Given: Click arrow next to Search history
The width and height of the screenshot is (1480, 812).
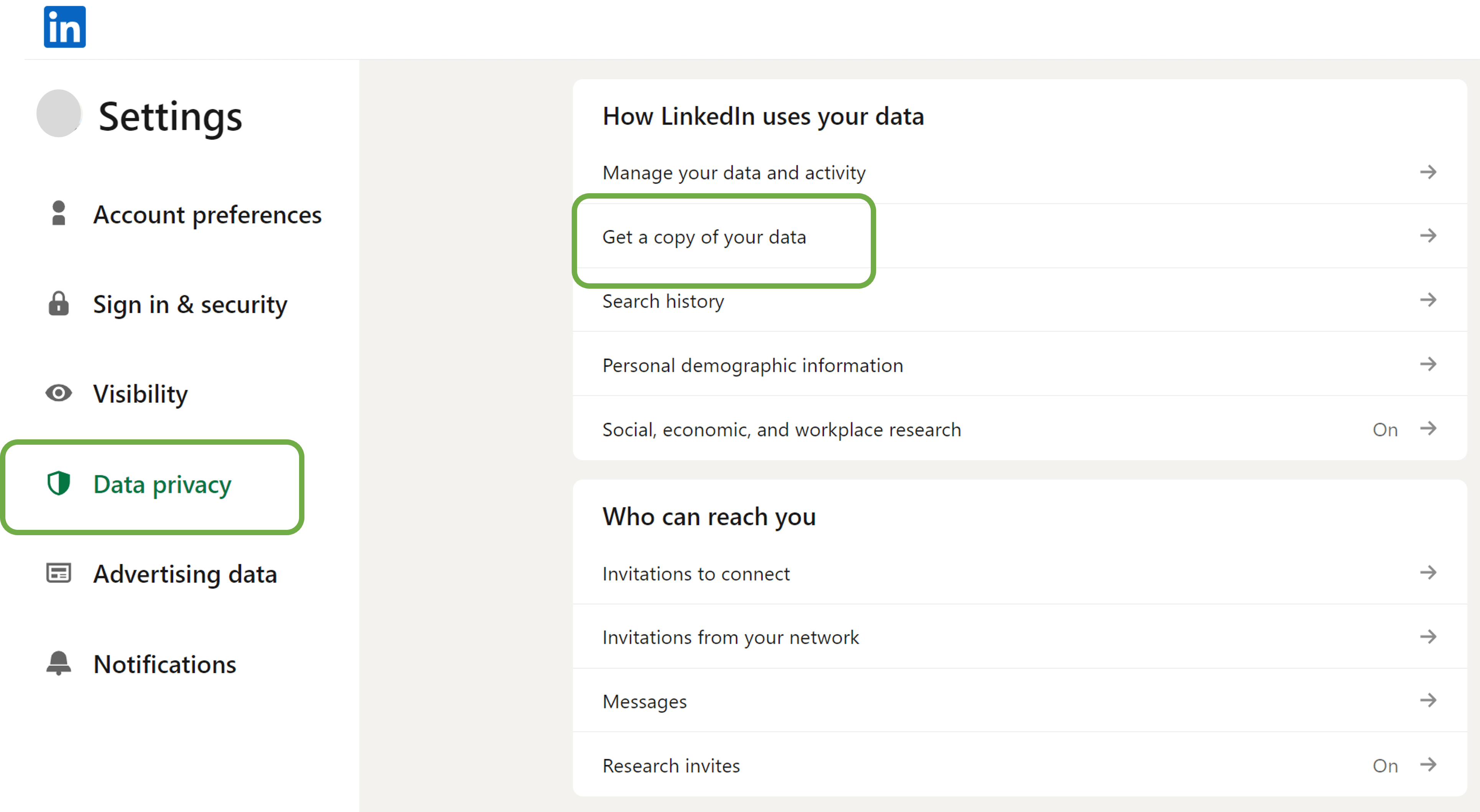Looking at the screenshot, I should (1428, 299).
